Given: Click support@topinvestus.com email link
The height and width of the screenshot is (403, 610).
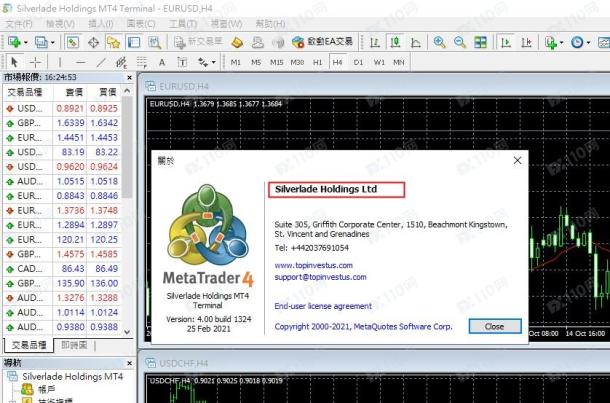Looking at the screenshot, I should (321, 277).
